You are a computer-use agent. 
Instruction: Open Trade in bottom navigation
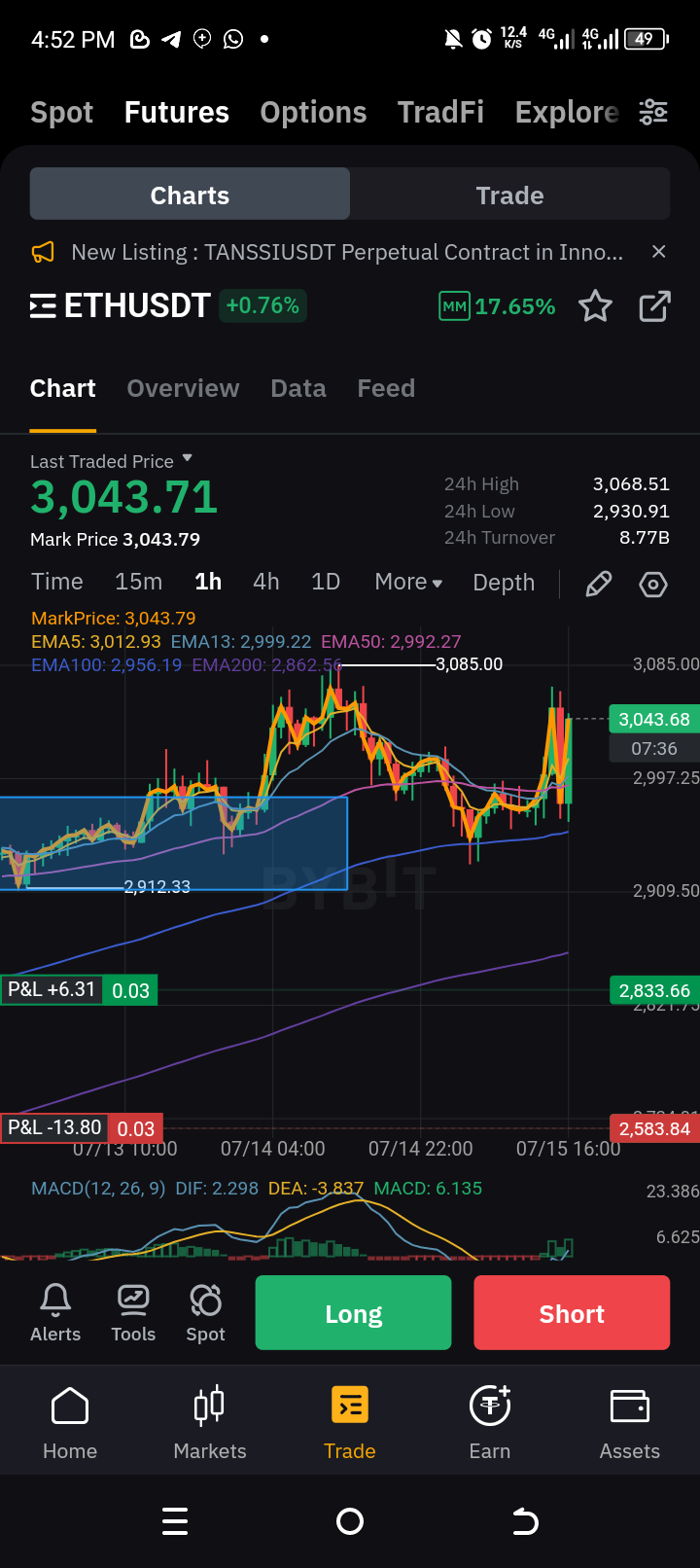[350, 1423]
